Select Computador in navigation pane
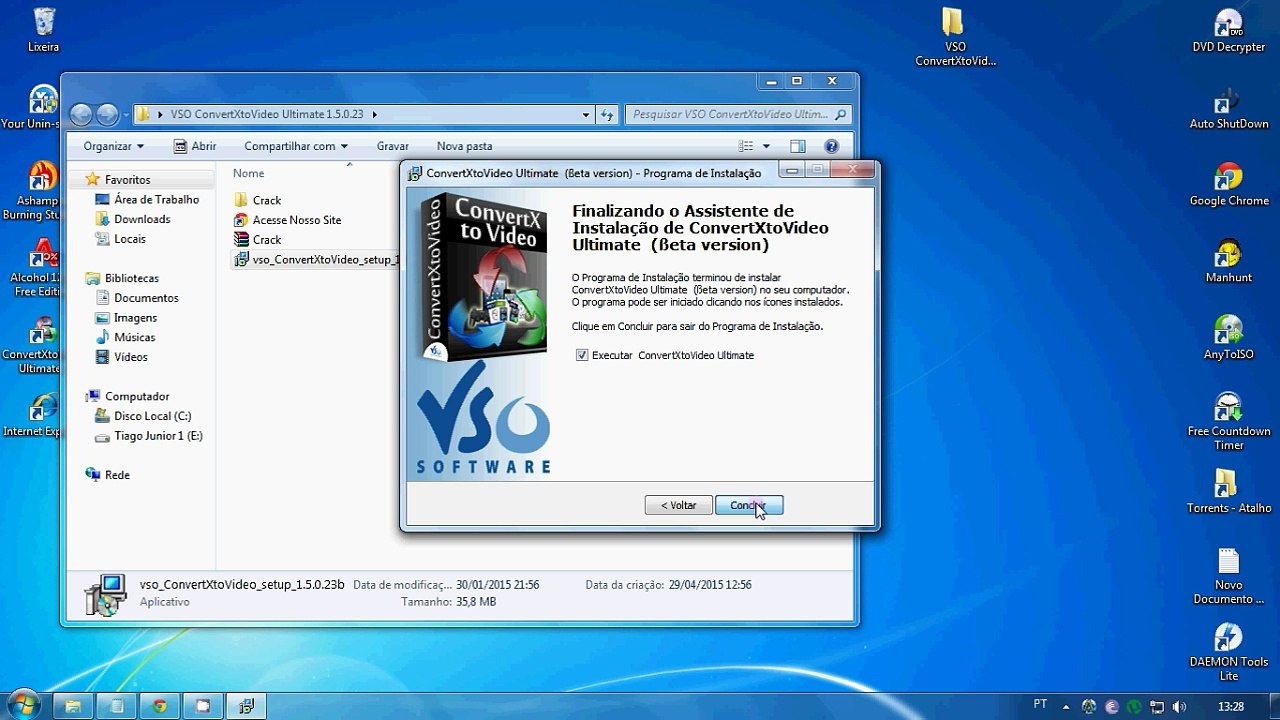 [137, 396]
